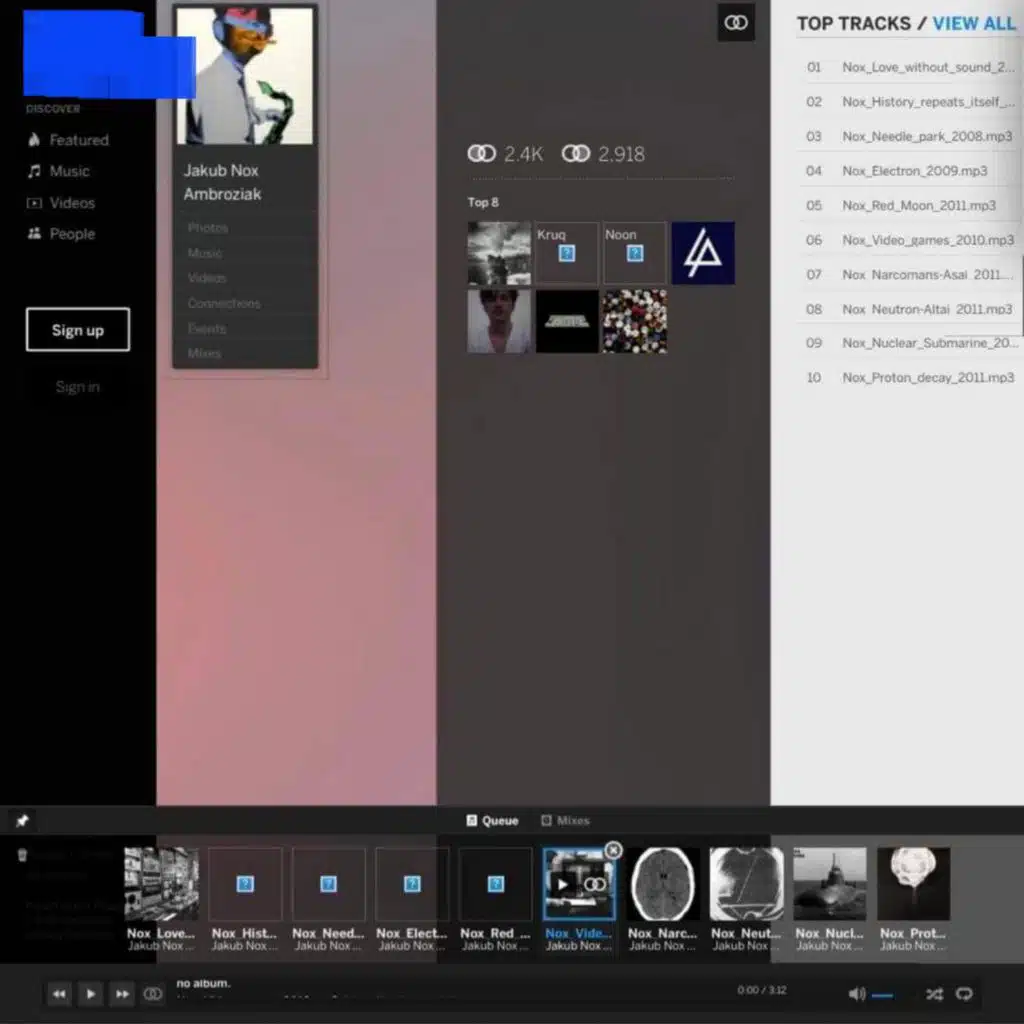Select Nox_Narc brain scan queue item
1024x1024 pixels.
click(x=663, y=884)
